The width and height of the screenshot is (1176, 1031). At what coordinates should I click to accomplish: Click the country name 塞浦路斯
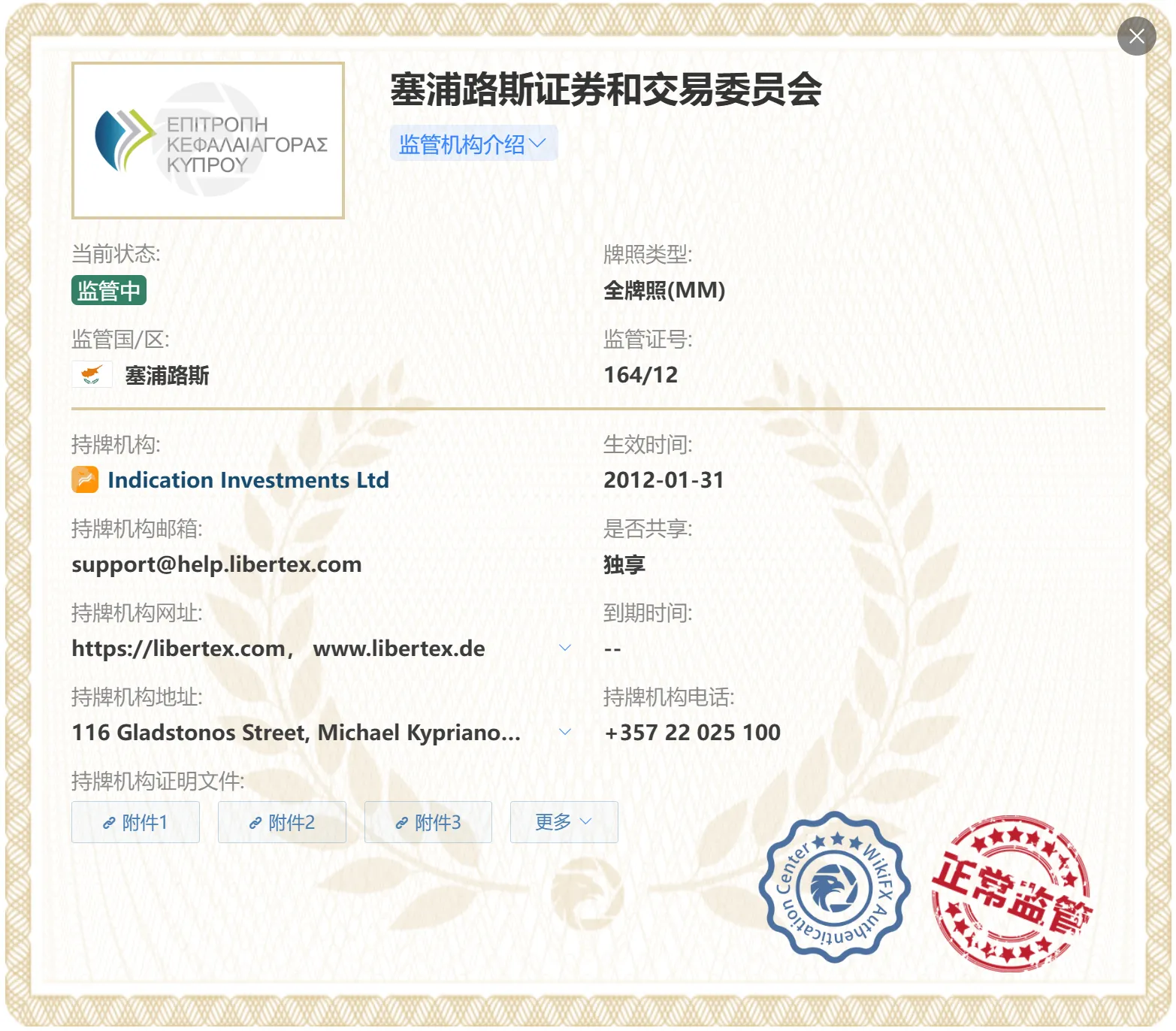click(167, 375)
